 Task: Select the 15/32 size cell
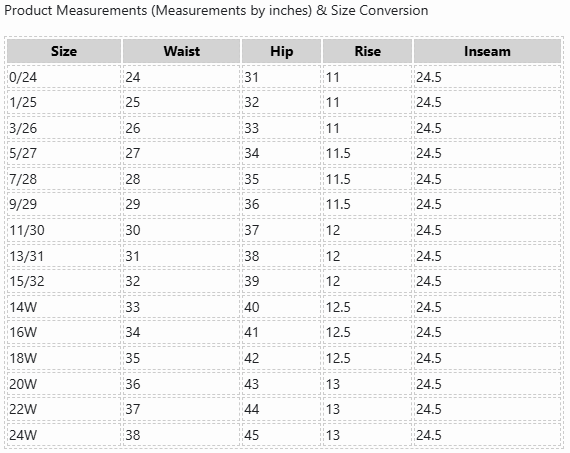[64, 281]
